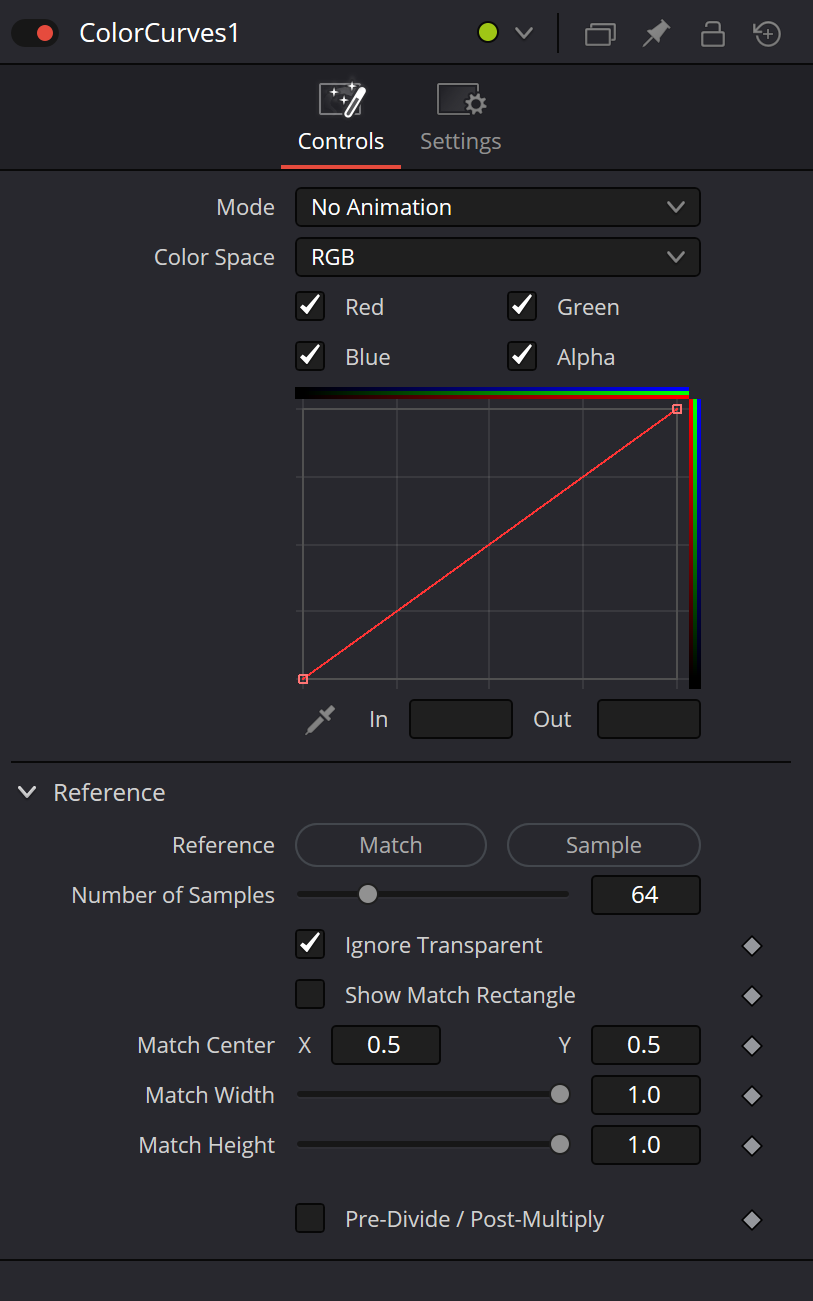The width and height of the screenshot is (813, 1301).
Task: Click the Number of Samples slider handle
Action: [368, 894]
